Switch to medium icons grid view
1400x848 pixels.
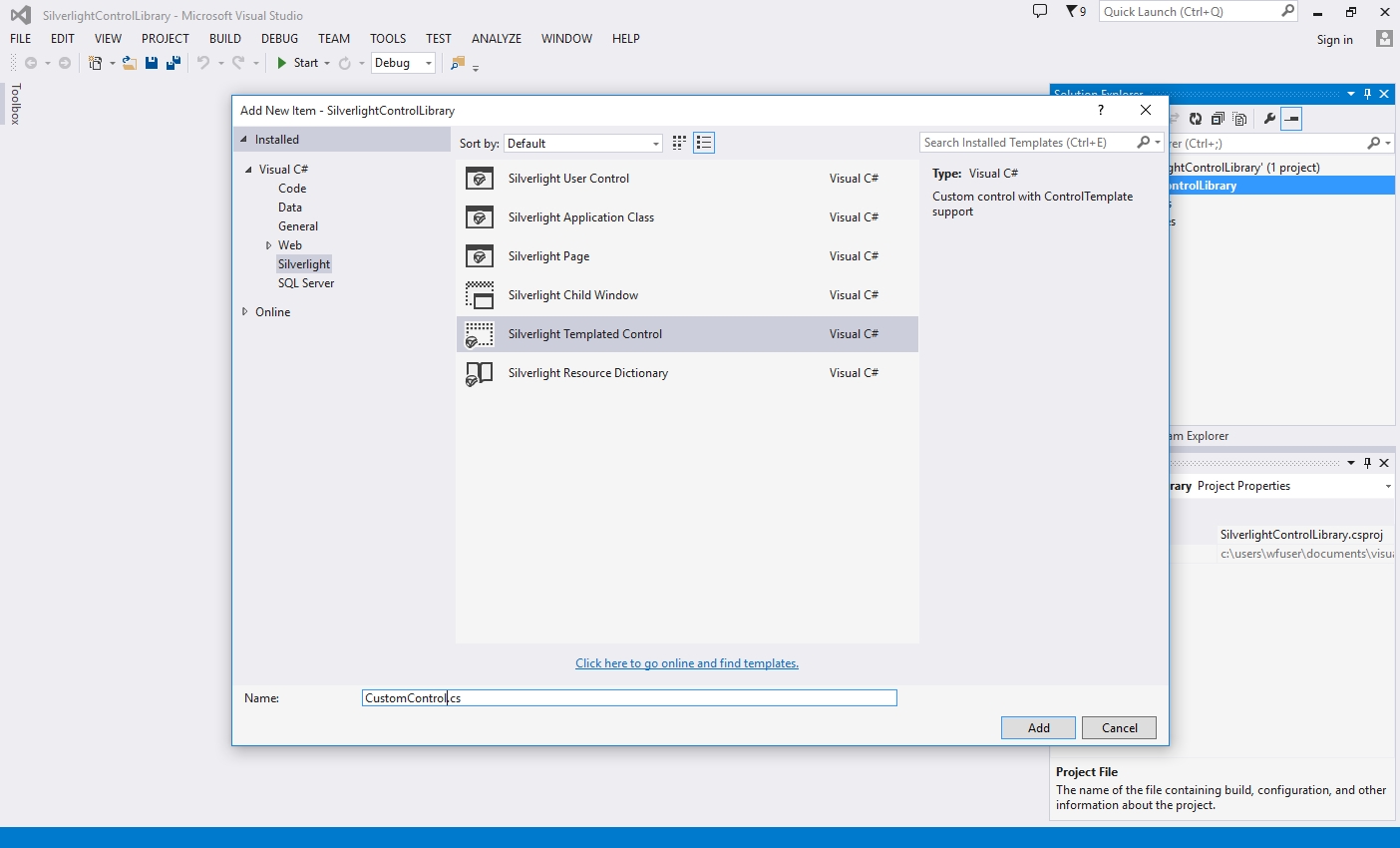click(x=679, y=143)
